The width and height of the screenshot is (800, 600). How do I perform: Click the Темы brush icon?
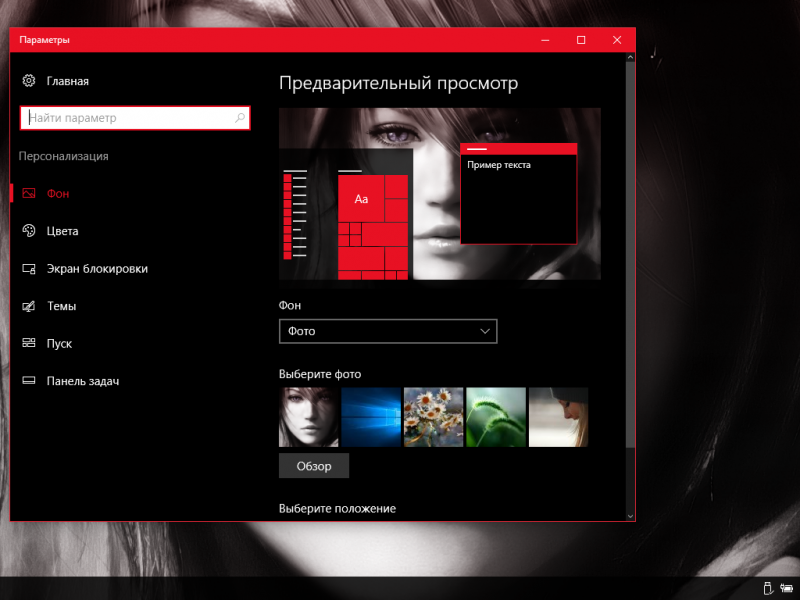point(29,306)
